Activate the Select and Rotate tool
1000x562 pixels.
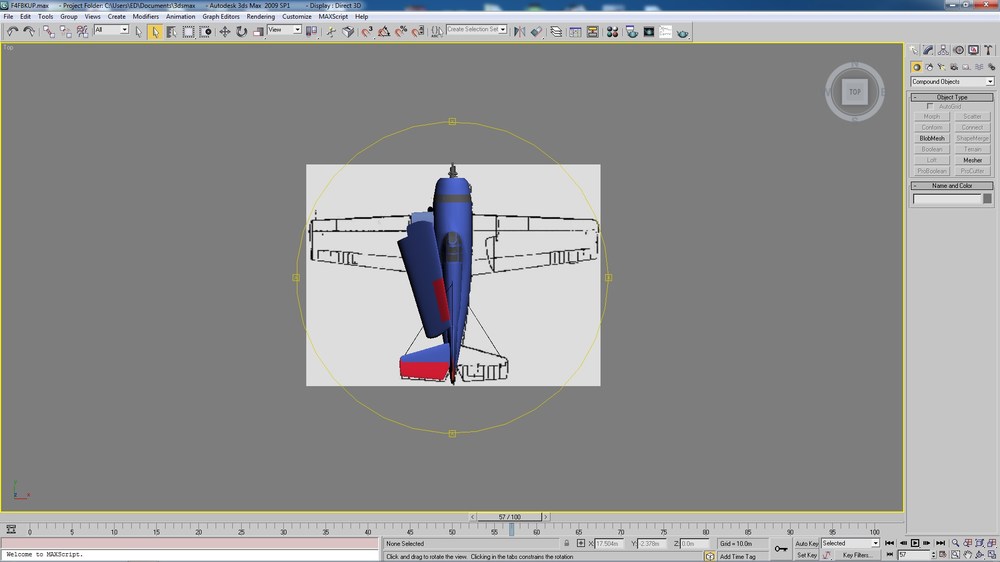[x=241, y=31]
